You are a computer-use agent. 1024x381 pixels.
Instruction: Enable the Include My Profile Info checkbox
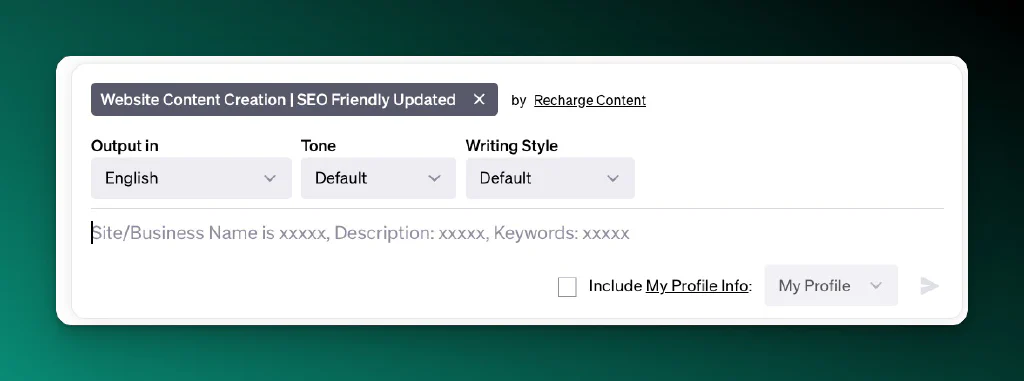(x=567, y=287)
